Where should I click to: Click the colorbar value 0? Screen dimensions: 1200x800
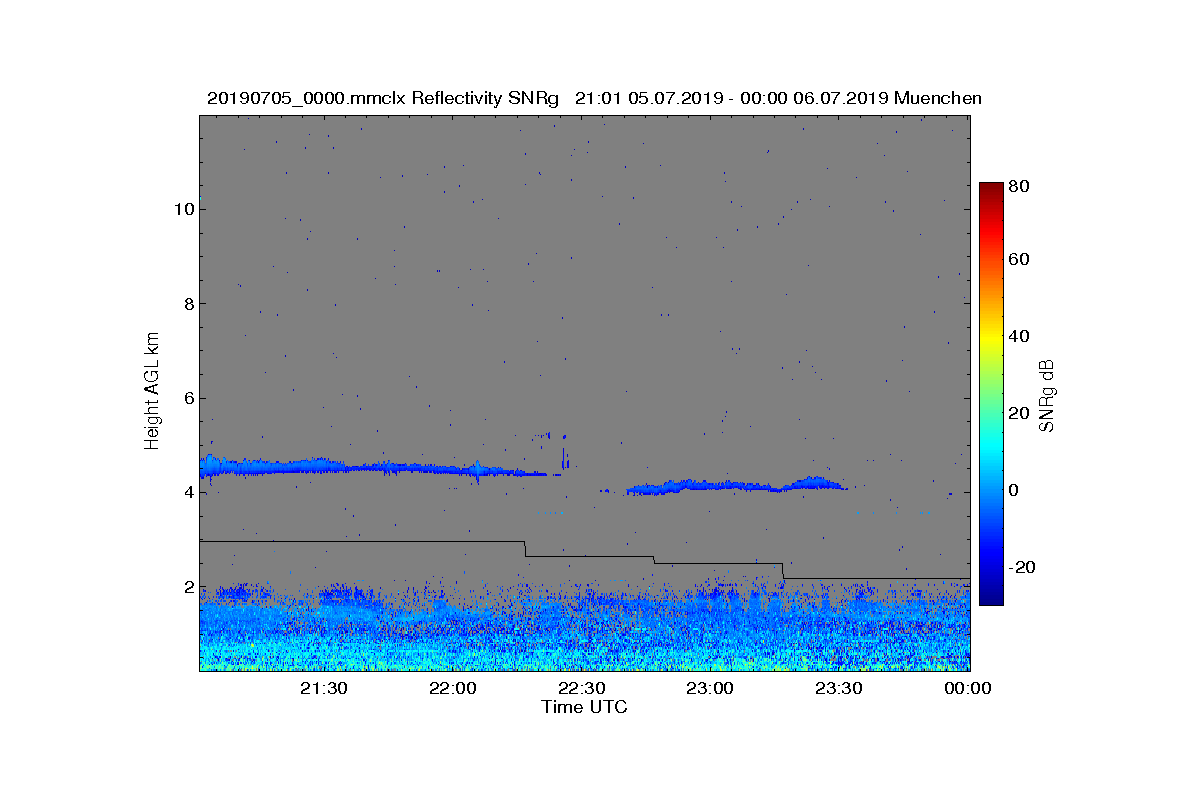(1015, 490)
